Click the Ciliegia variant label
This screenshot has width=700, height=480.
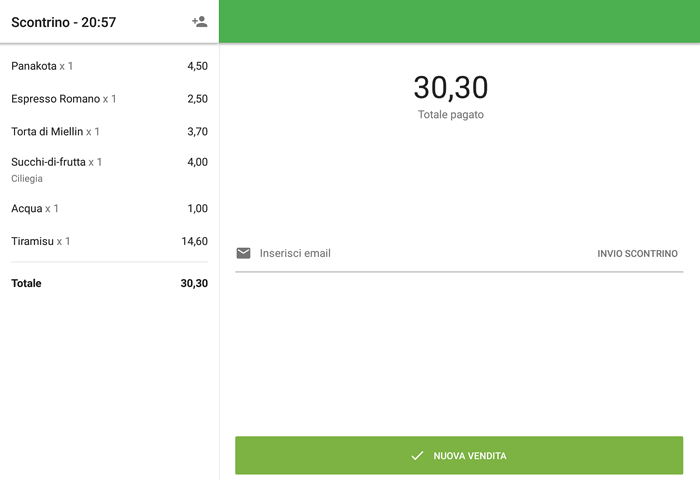click(27, 179)
